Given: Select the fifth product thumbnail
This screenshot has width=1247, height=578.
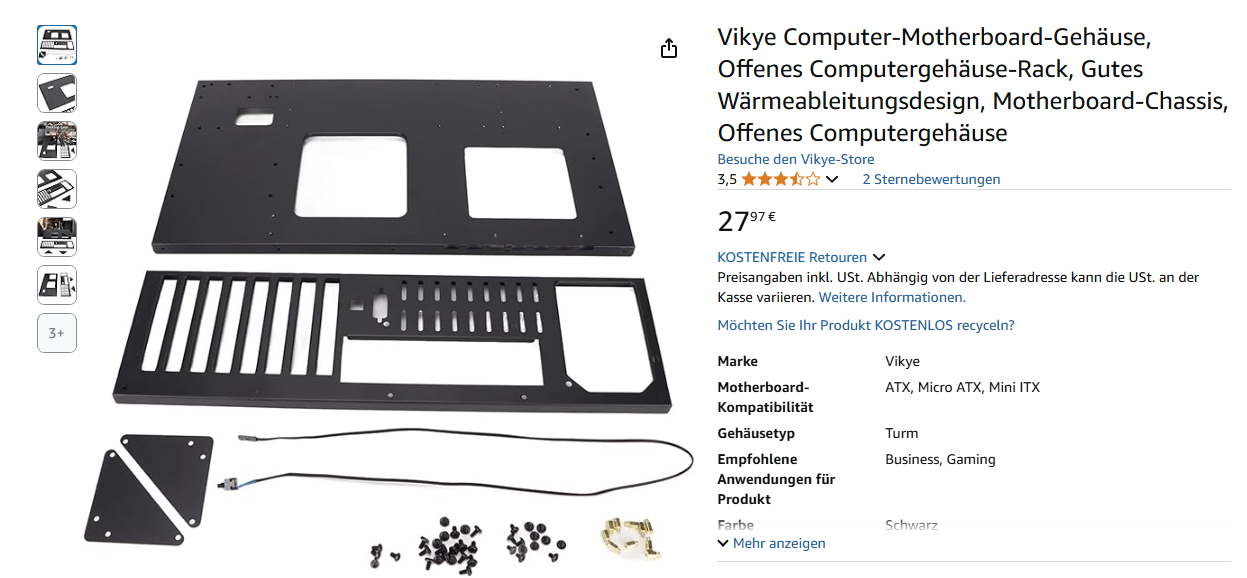Looking at the screenshot, I should 57,237.
